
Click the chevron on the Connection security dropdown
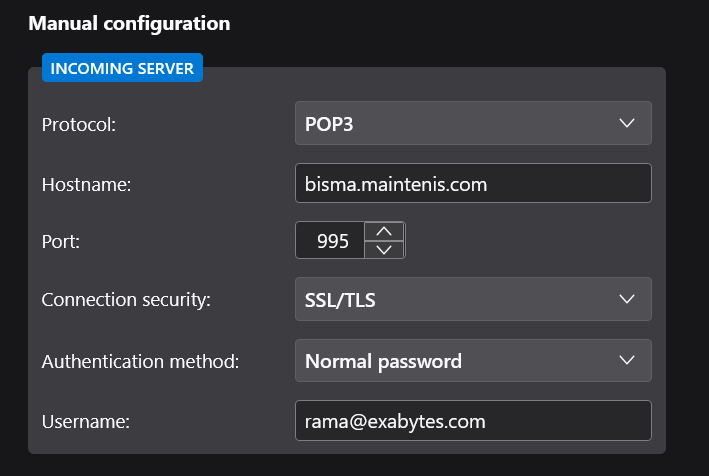click(627, 299)
